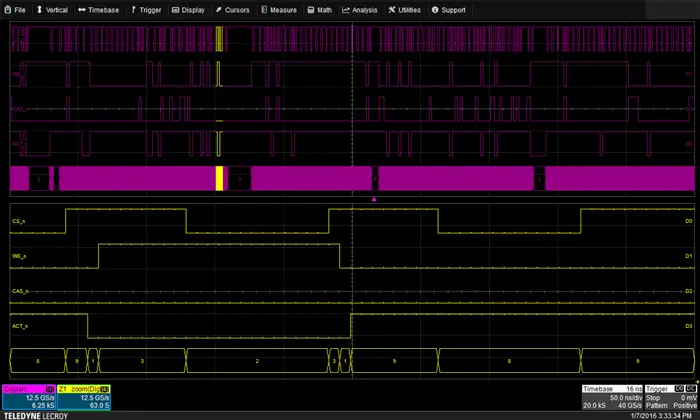The width and height of the screenshot is (700, 420).
Task: Select the ACT_n waveform label in zoom
Action: coord(20,326)
